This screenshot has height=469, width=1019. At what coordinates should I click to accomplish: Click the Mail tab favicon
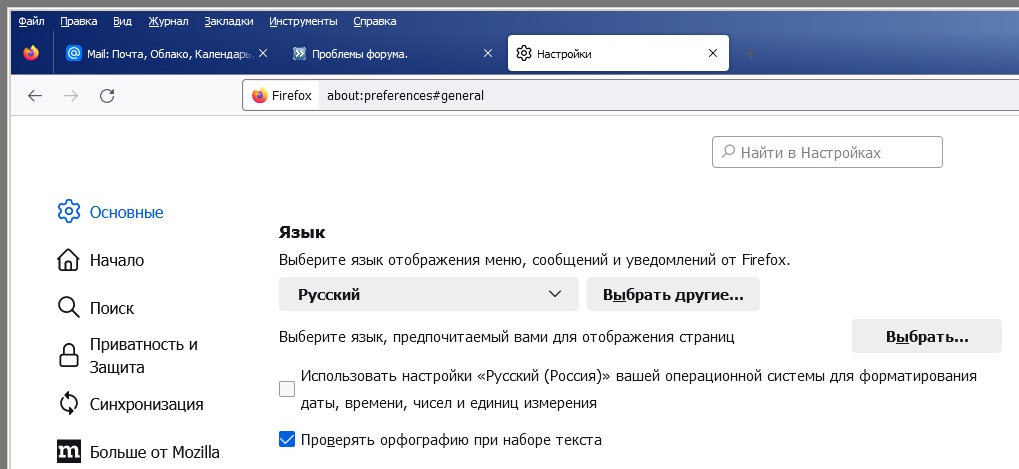[x=74, y=53]
